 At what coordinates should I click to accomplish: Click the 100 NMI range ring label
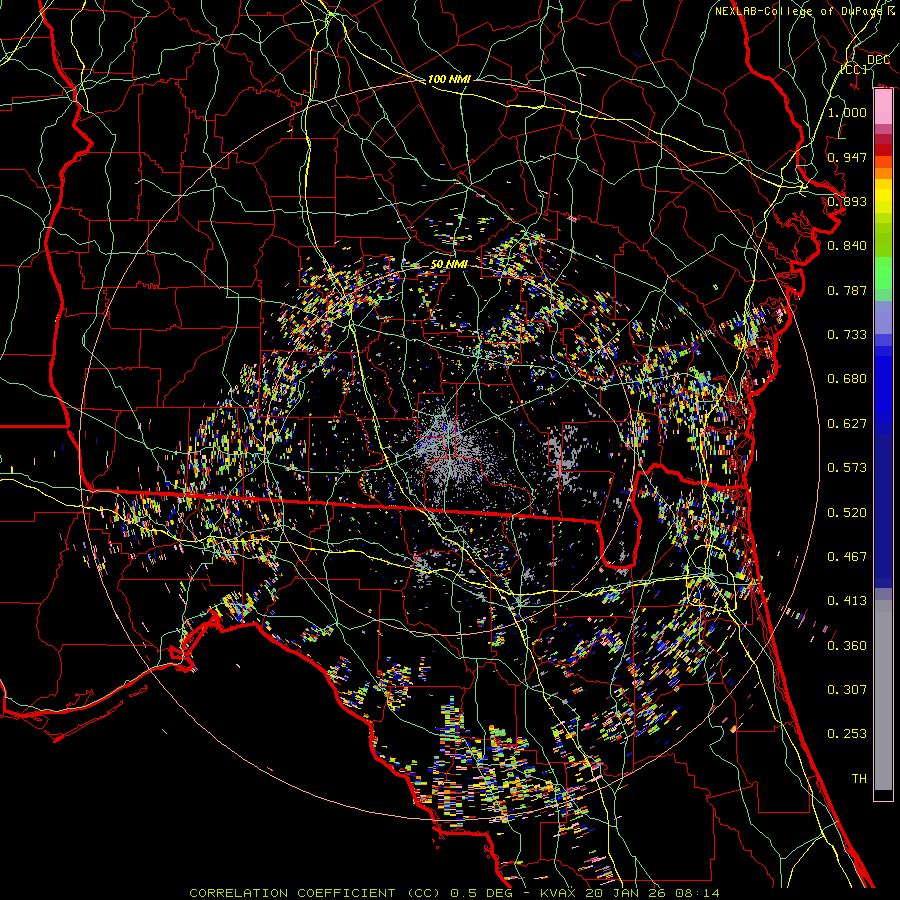(x=448, y=79)
